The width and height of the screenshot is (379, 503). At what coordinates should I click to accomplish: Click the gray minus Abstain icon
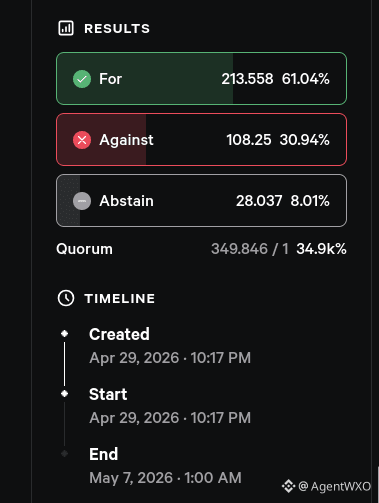click(82, 201)
